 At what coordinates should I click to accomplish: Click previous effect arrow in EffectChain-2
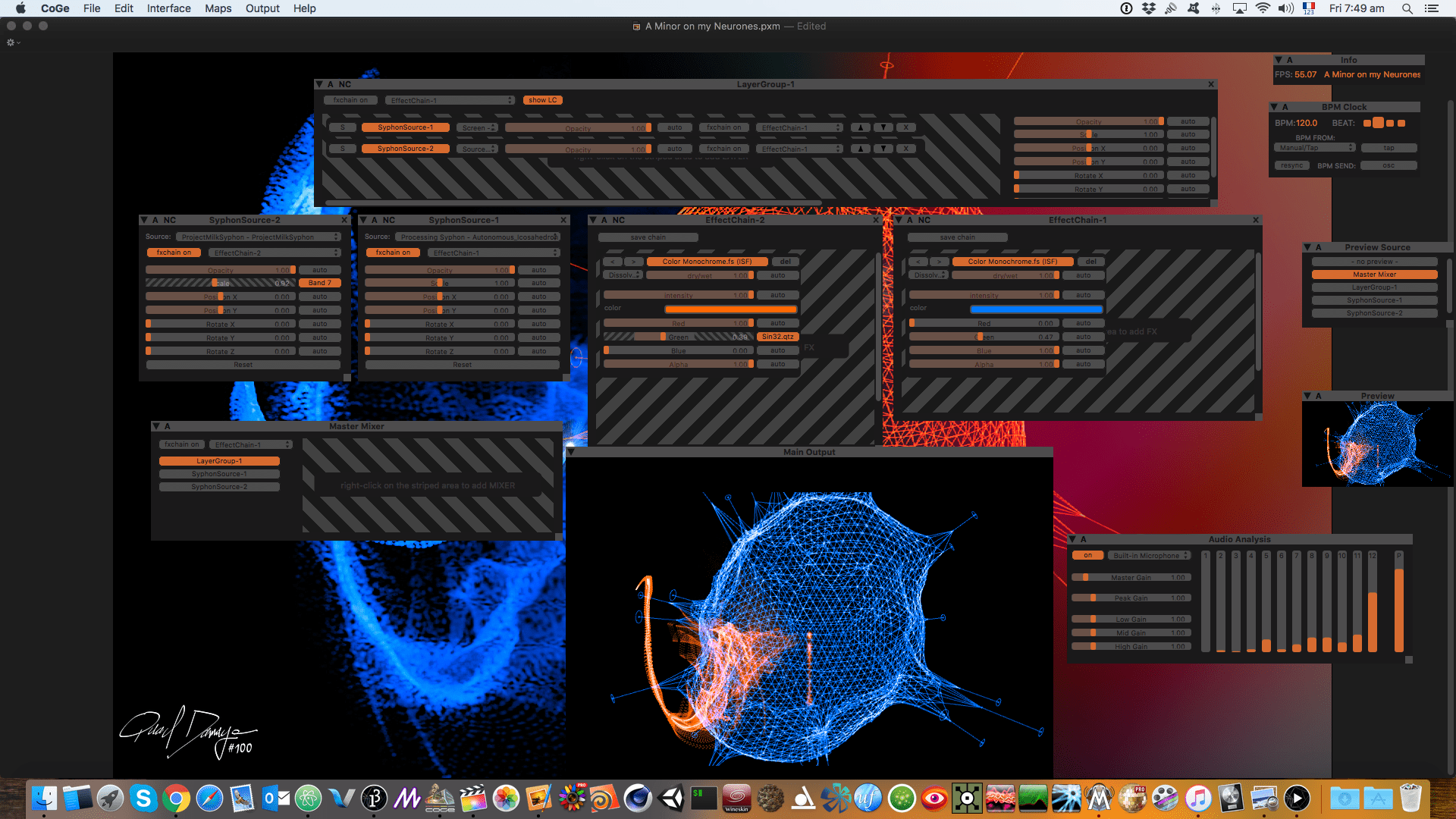(x=613, y=262)
